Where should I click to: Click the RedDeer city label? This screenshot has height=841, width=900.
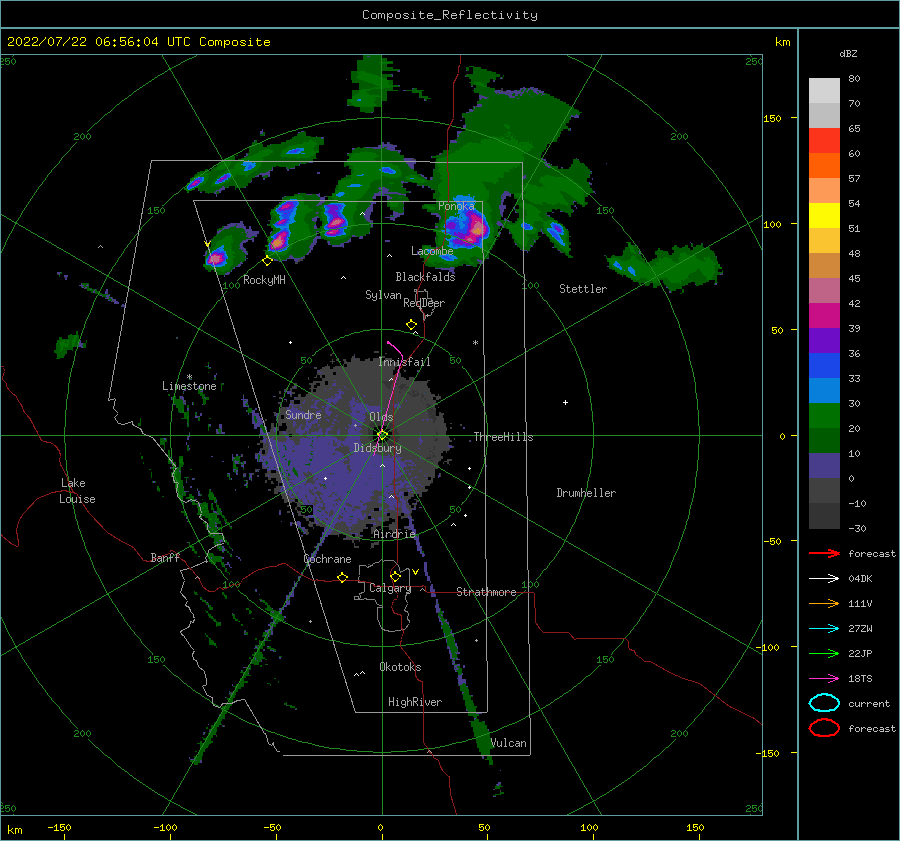click(x=424, y=303)
